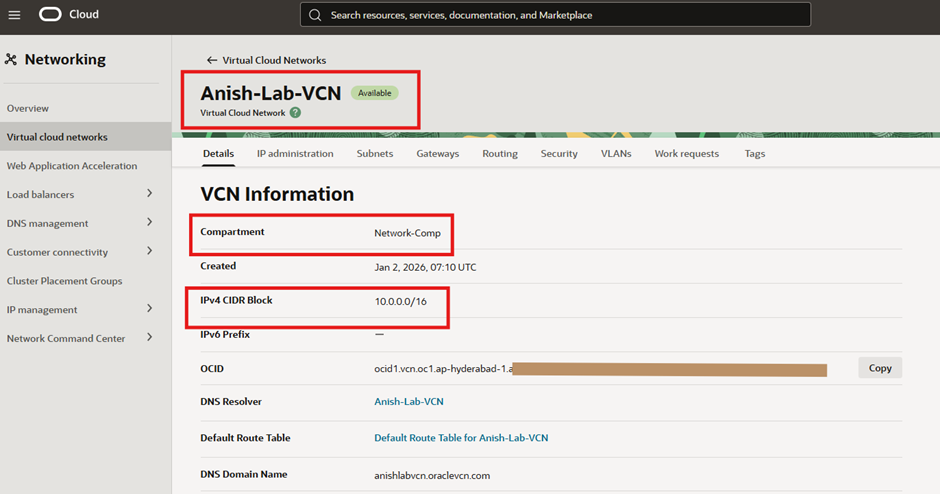Switch to the Subnets tab
This screenshot has height=494, width=940.
coord(375,154)
